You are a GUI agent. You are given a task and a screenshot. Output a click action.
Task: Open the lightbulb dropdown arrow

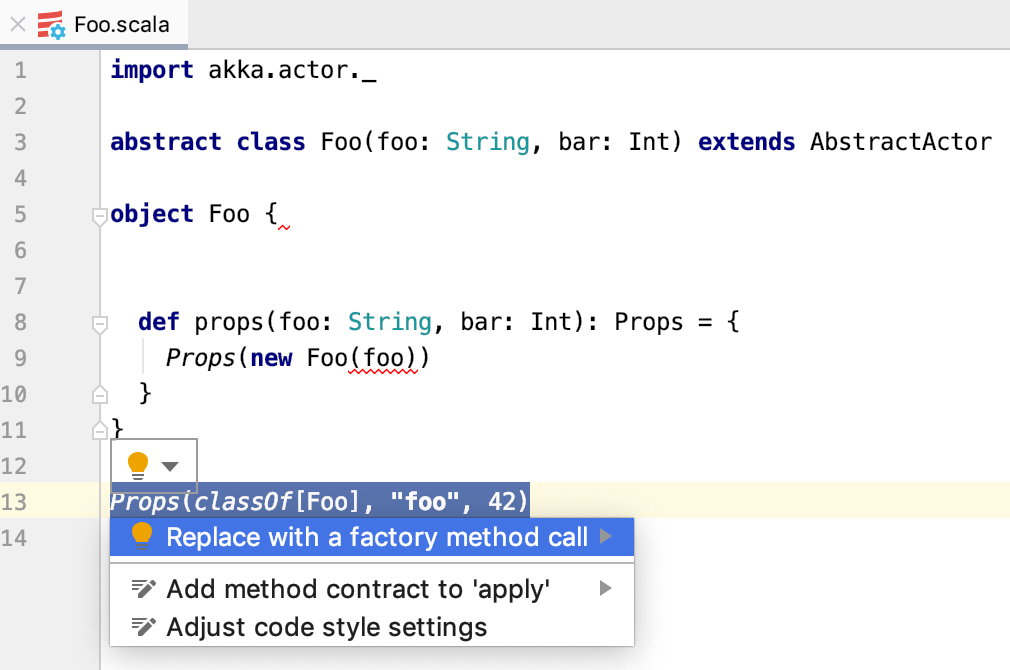coord(170,466)
